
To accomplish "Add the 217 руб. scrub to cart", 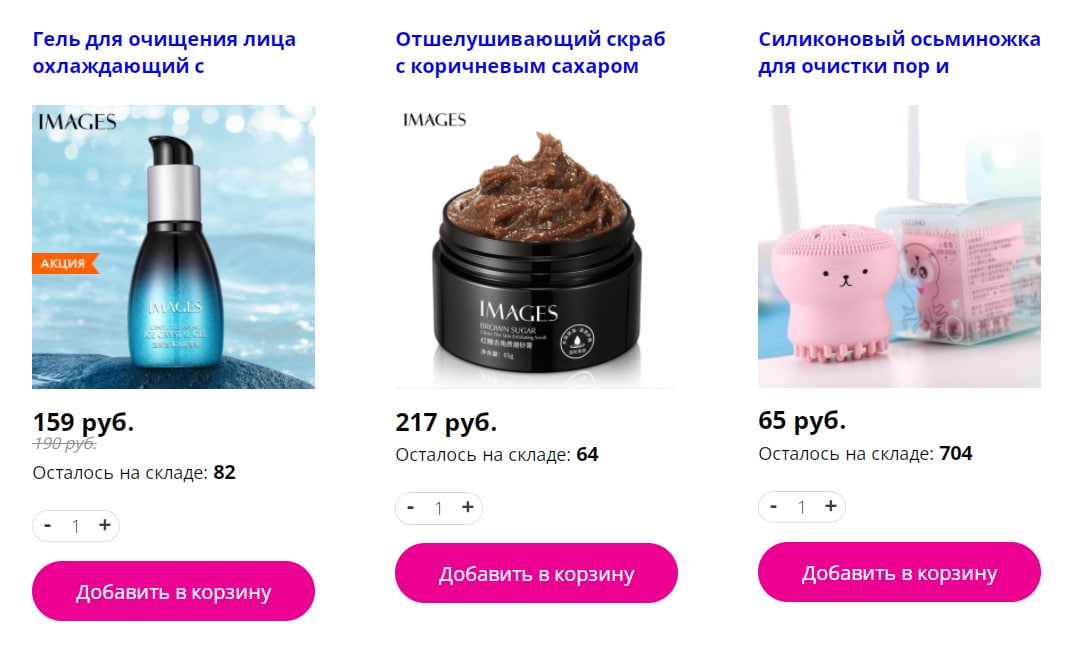I will pyautogui.click(x=536, y=574).
